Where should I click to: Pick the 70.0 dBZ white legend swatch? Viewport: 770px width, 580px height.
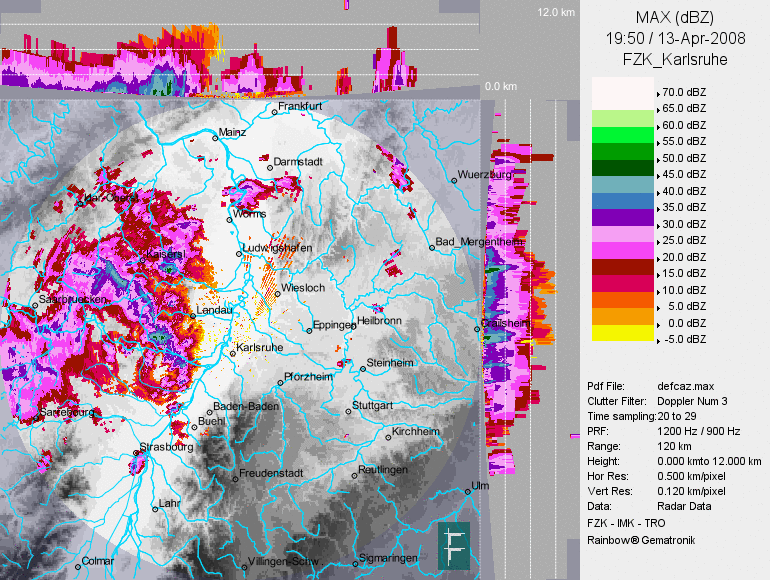tap(622, 92)
